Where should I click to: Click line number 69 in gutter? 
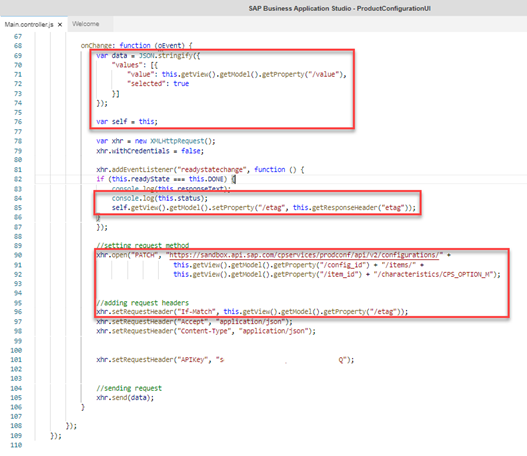point(18,55)
